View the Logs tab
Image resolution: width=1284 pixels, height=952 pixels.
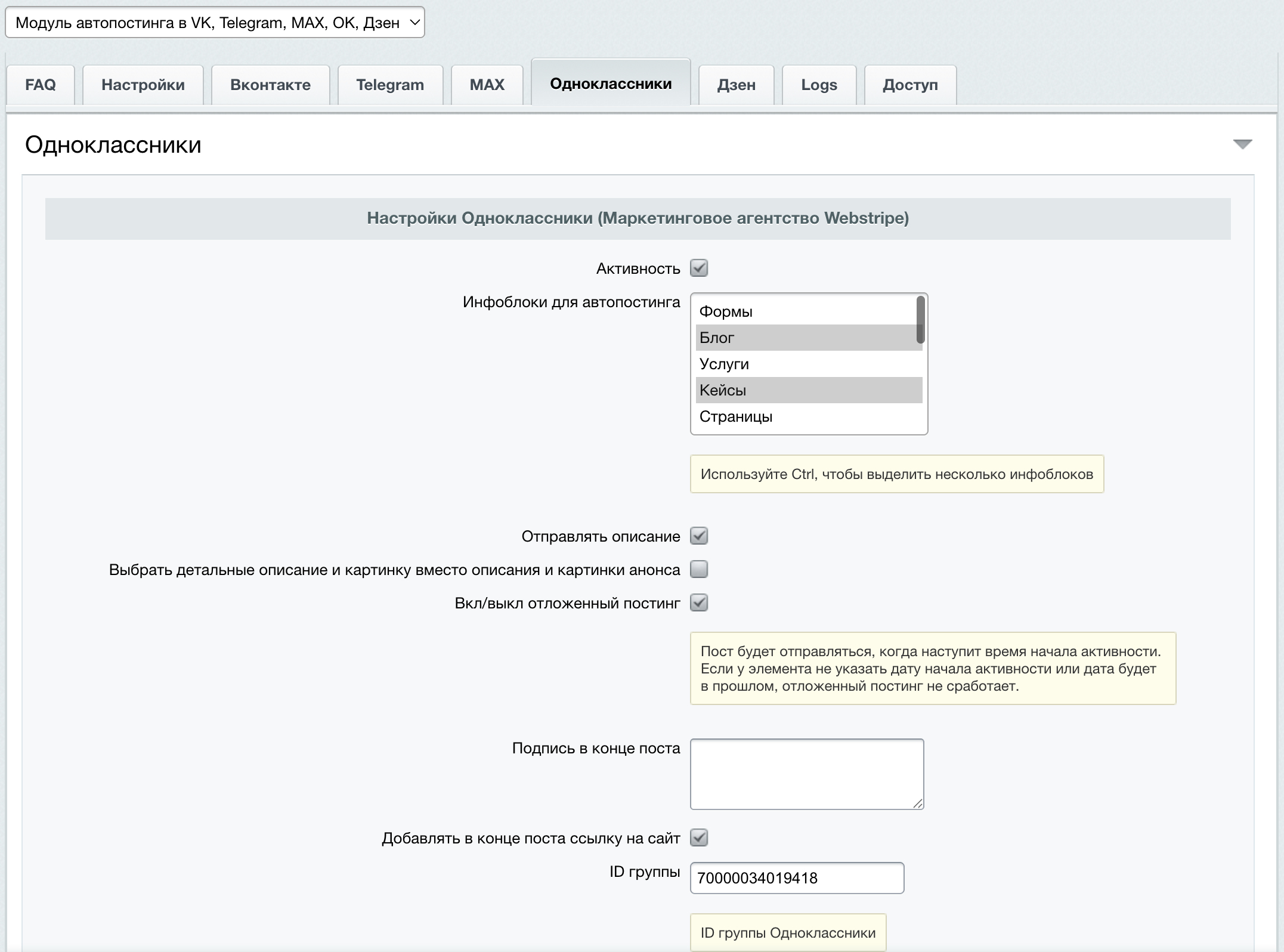point(819,85)
